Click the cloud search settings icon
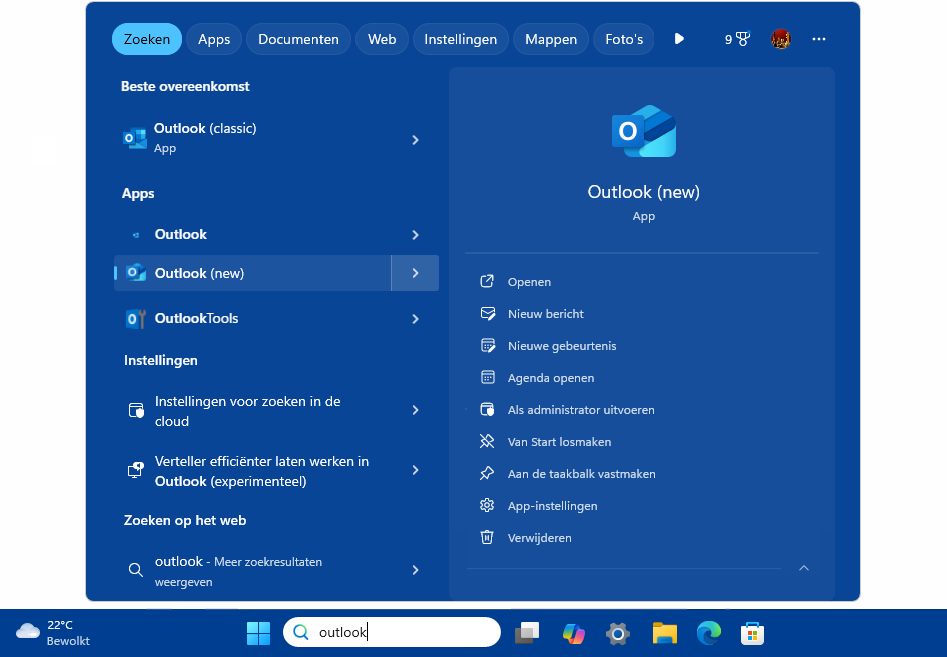This screenshot has height=657, width=947. point(136,411)
